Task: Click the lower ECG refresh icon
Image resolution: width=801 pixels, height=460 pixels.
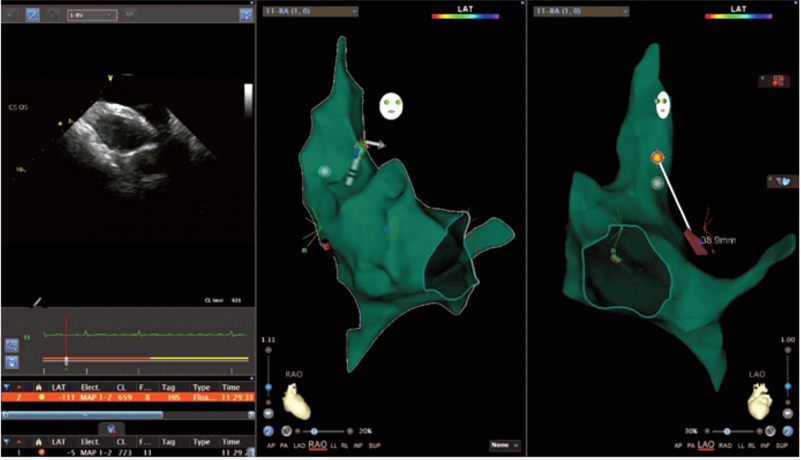Action: point(11,362)
